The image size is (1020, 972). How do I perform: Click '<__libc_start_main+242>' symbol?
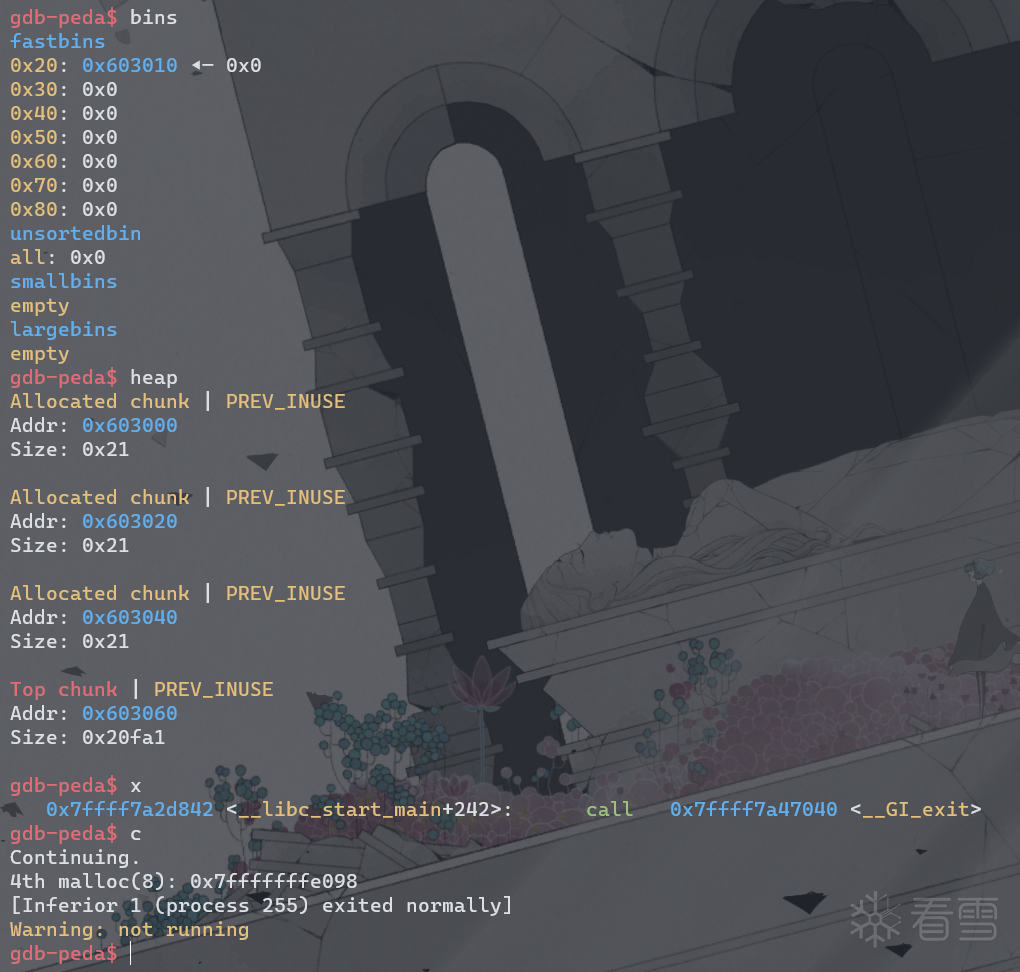(x=363, y=809)
